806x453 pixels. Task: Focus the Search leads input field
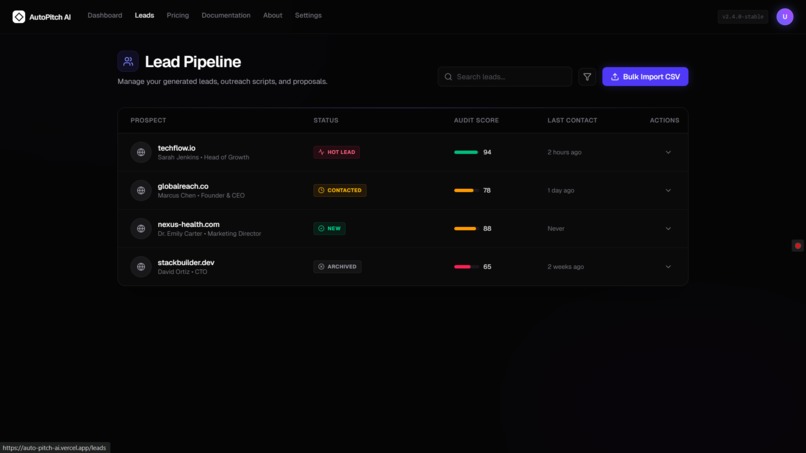point(505,77)
